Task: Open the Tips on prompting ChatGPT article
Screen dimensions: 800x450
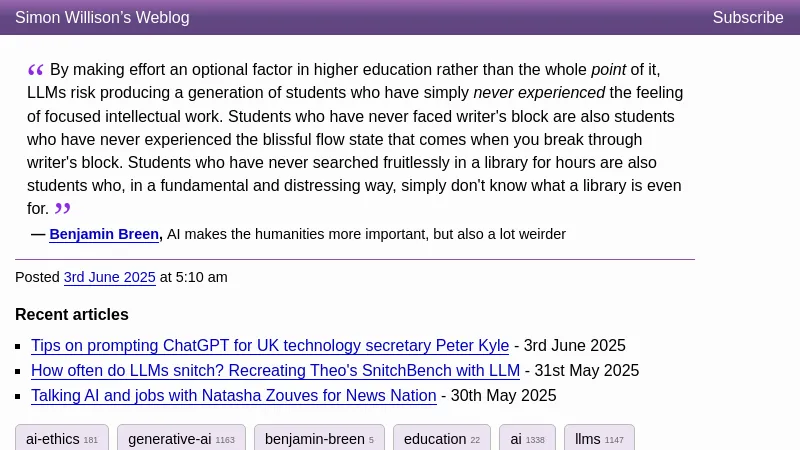Action: (270, 345)
